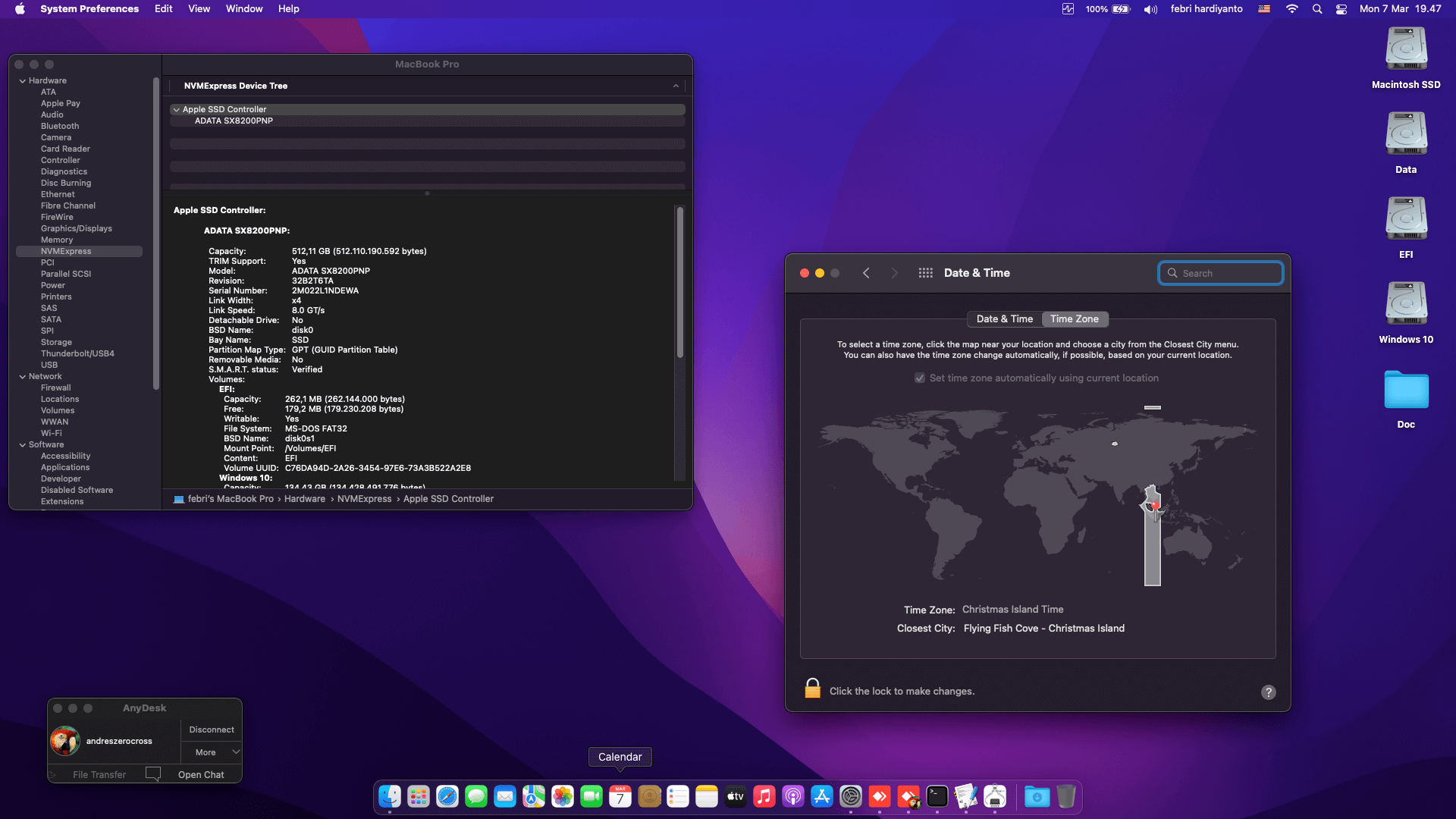Open Reminders from the Dock
Image resolution: width=1456 pixels, height=819 pixels.
(678, 796)
